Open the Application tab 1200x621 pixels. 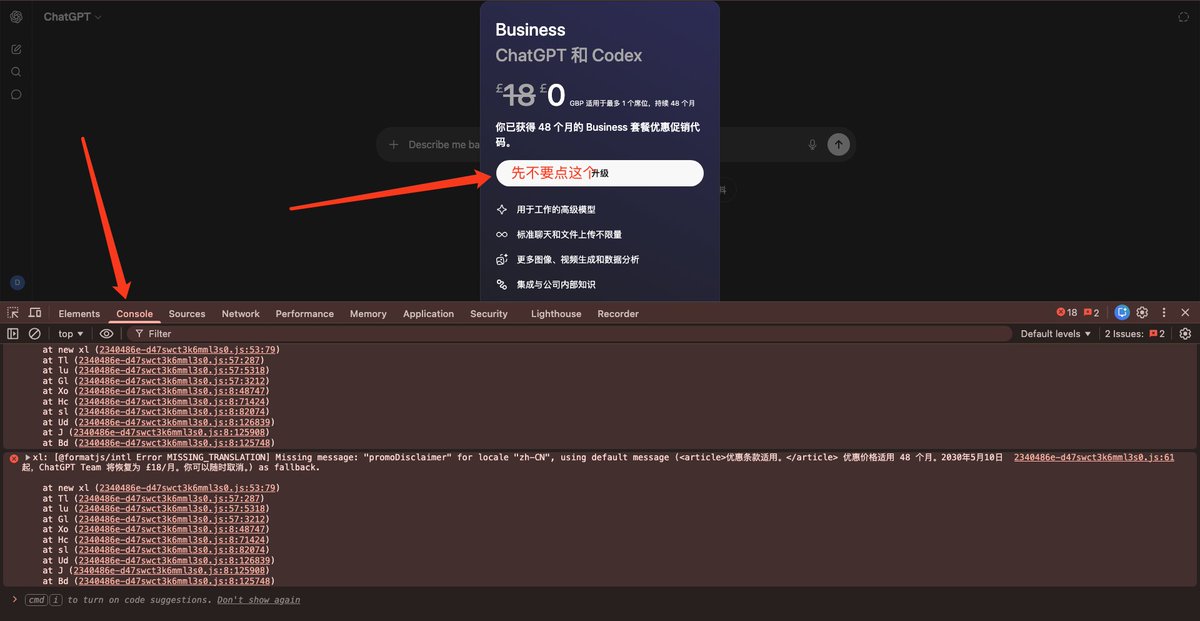click(429, 314)
